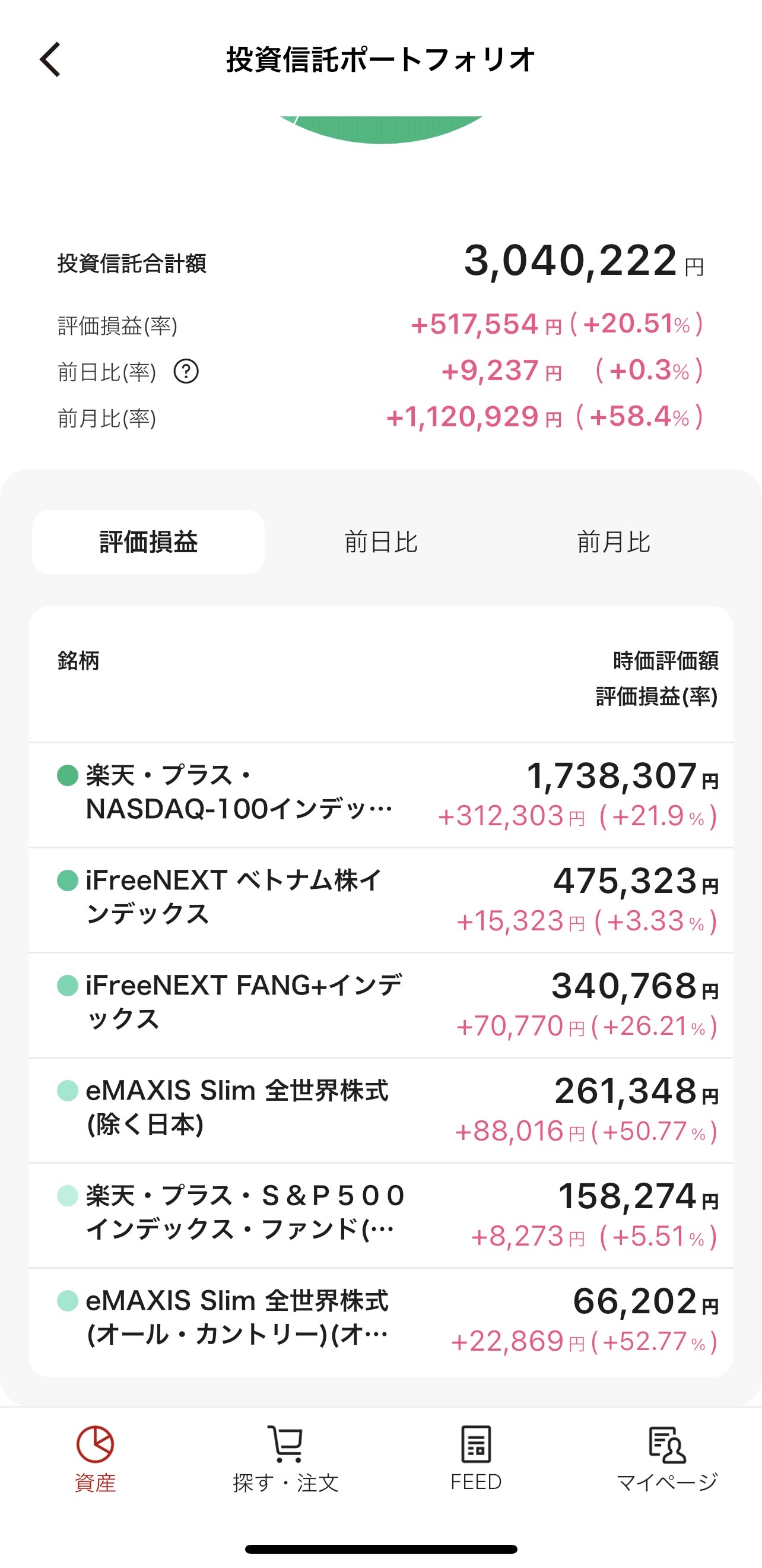Tap the color dot beside iFreeNEXT FANG+

click(68, 986)
